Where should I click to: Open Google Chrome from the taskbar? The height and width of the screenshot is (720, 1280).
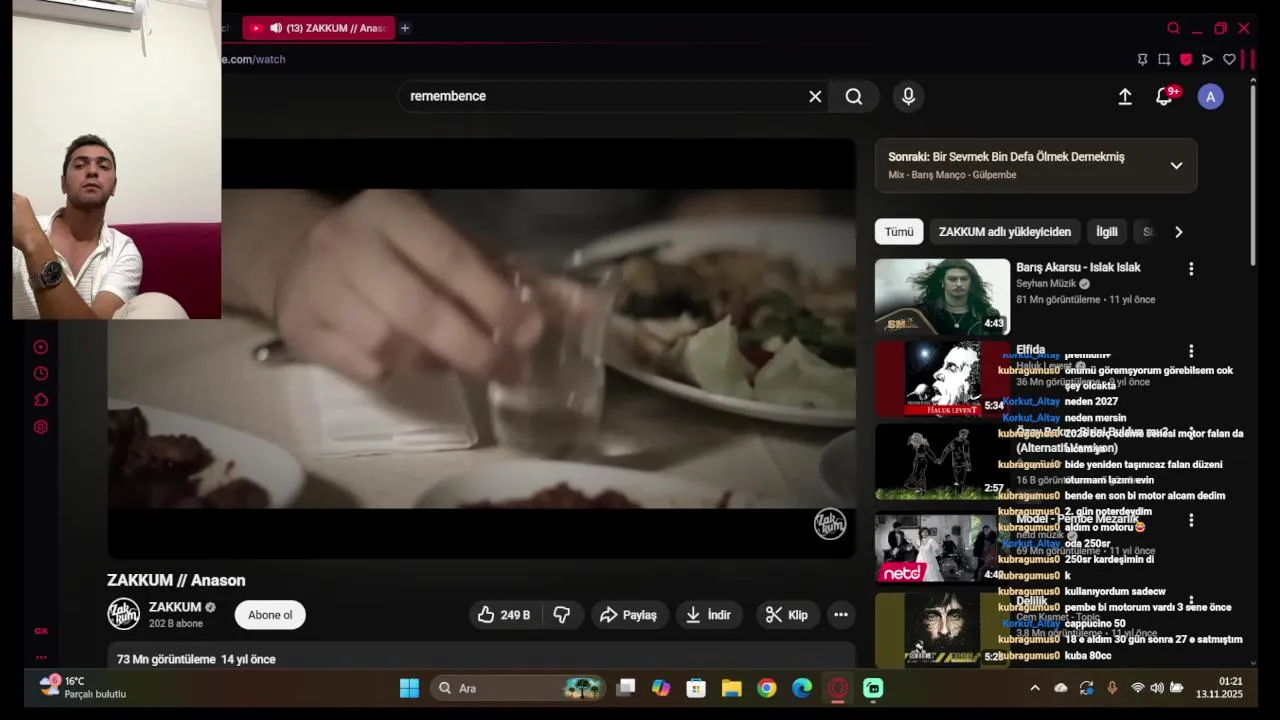[767, 688]
